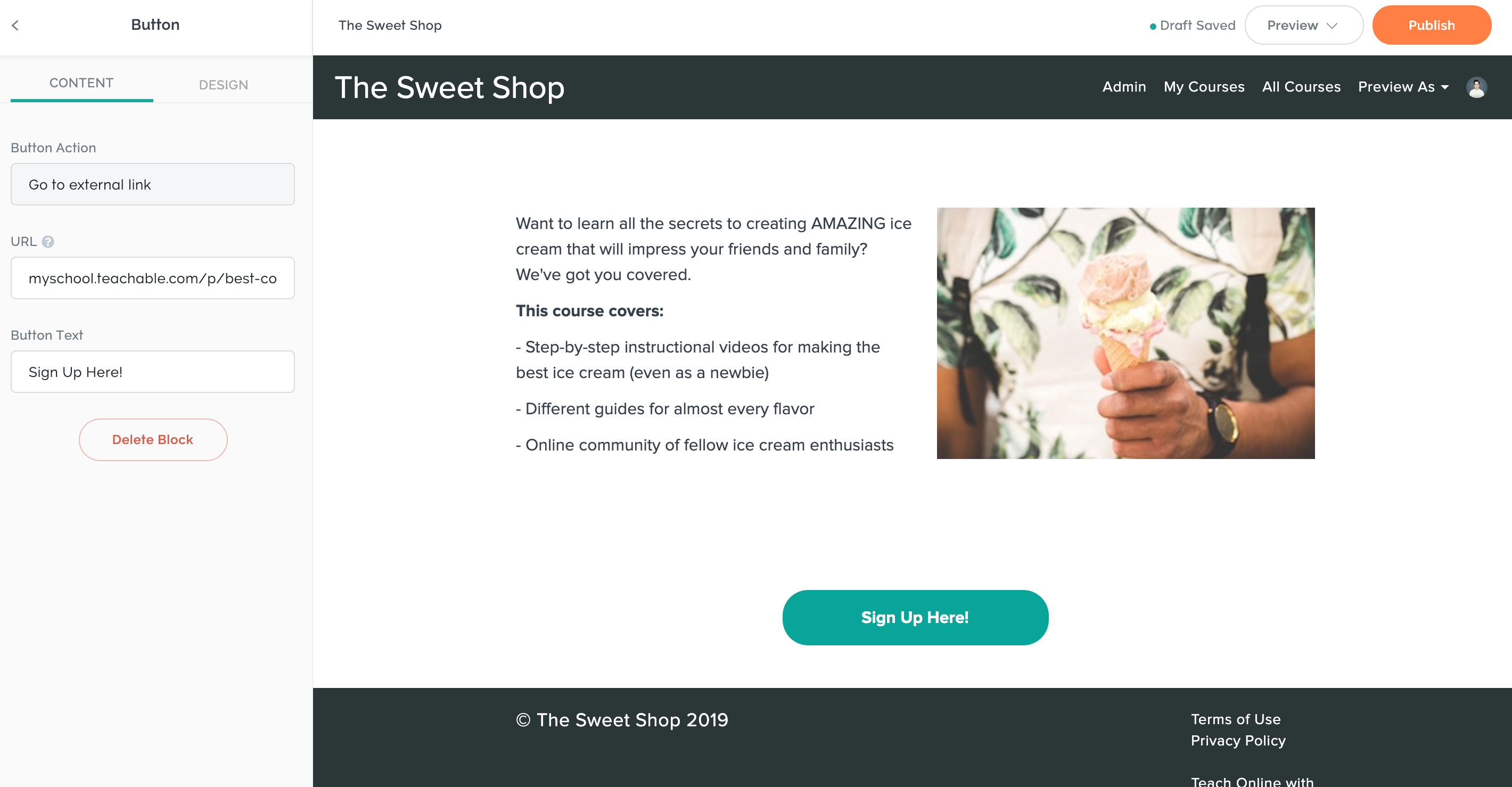Screen dimensions: 1512x787
Task: Go to My Courses link
Action: coord(1204,87)
